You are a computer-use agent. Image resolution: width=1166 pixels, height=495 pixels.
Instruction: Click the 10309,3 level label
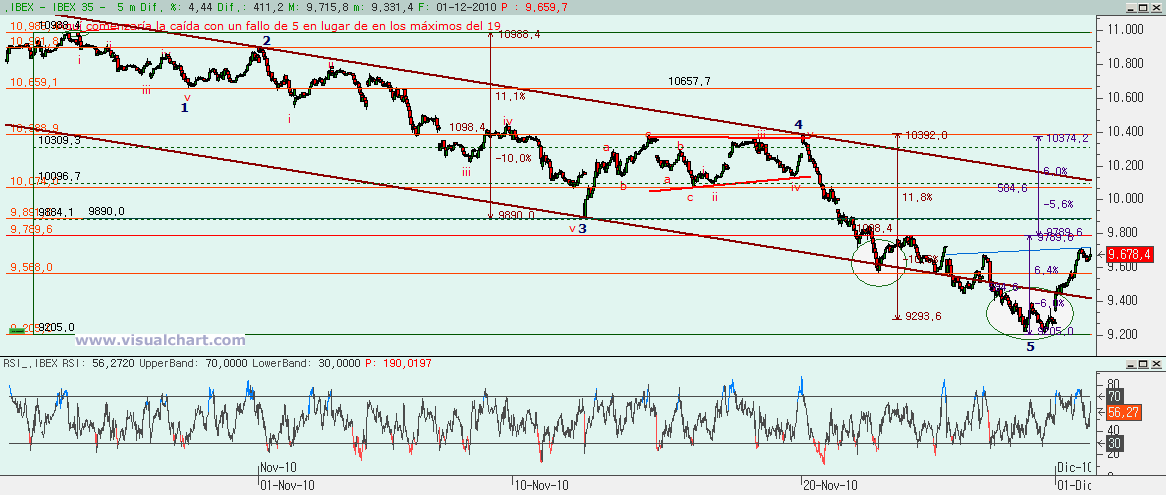59,140
